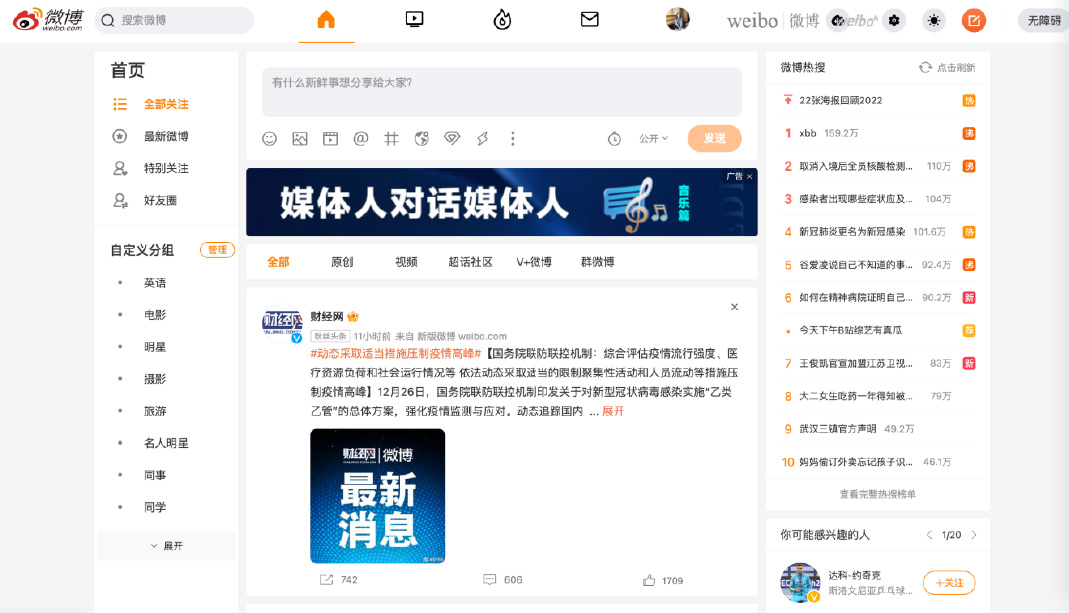Switch to the 视频 feed tab
Viewport: 1069px width, 613px height.
pyautogui.click(x=406, y=262)
